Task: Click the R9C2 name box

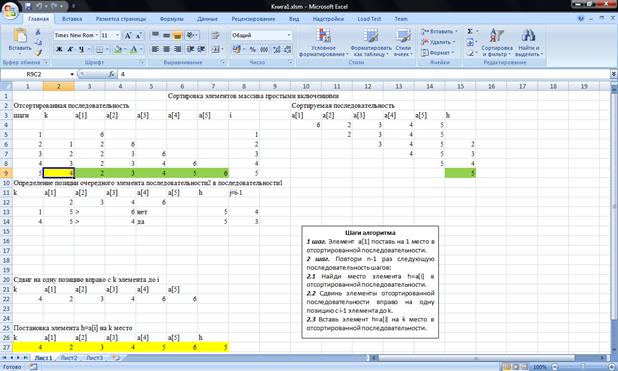Action: tap(34, 74)
